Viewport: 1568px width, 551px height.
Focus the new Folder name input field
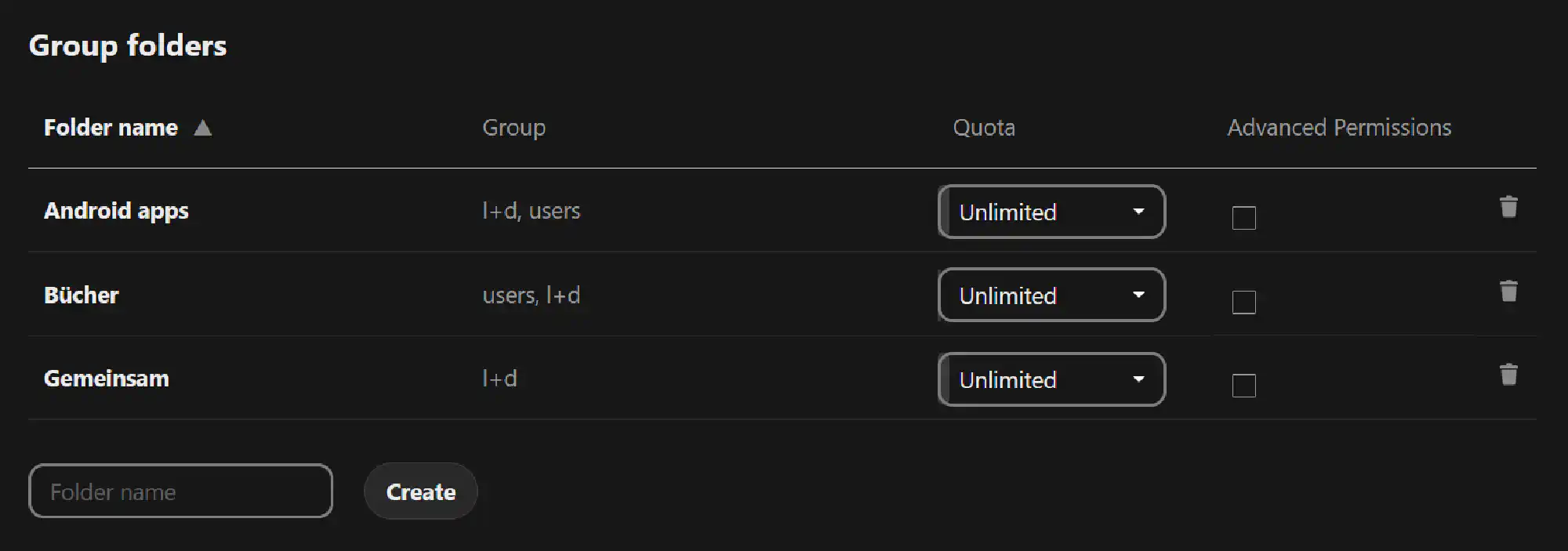[180, 491]
